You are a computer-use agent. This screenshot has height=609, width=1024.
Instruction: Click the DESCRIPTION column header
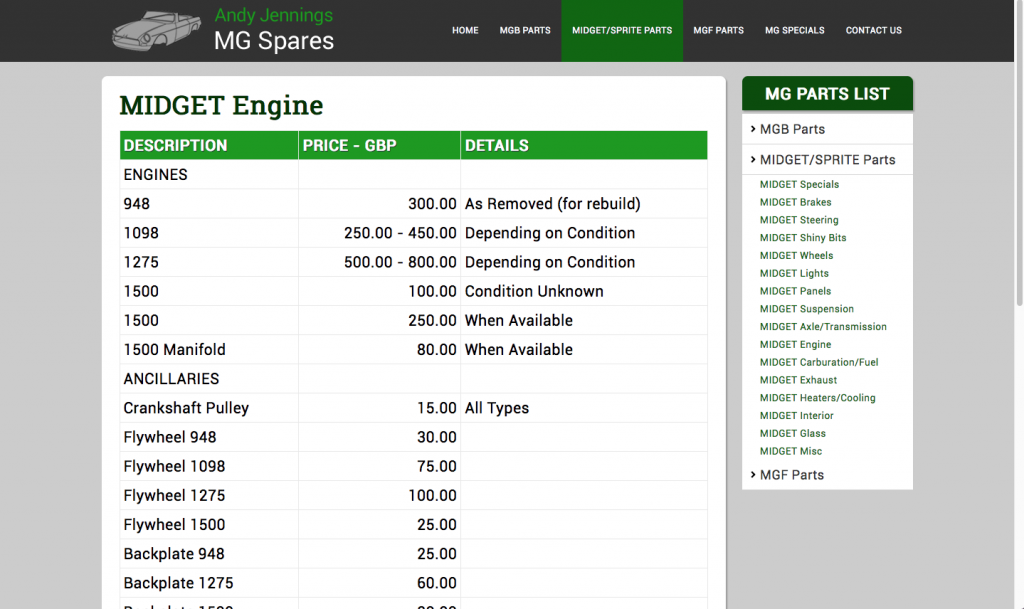coord(209,145)
